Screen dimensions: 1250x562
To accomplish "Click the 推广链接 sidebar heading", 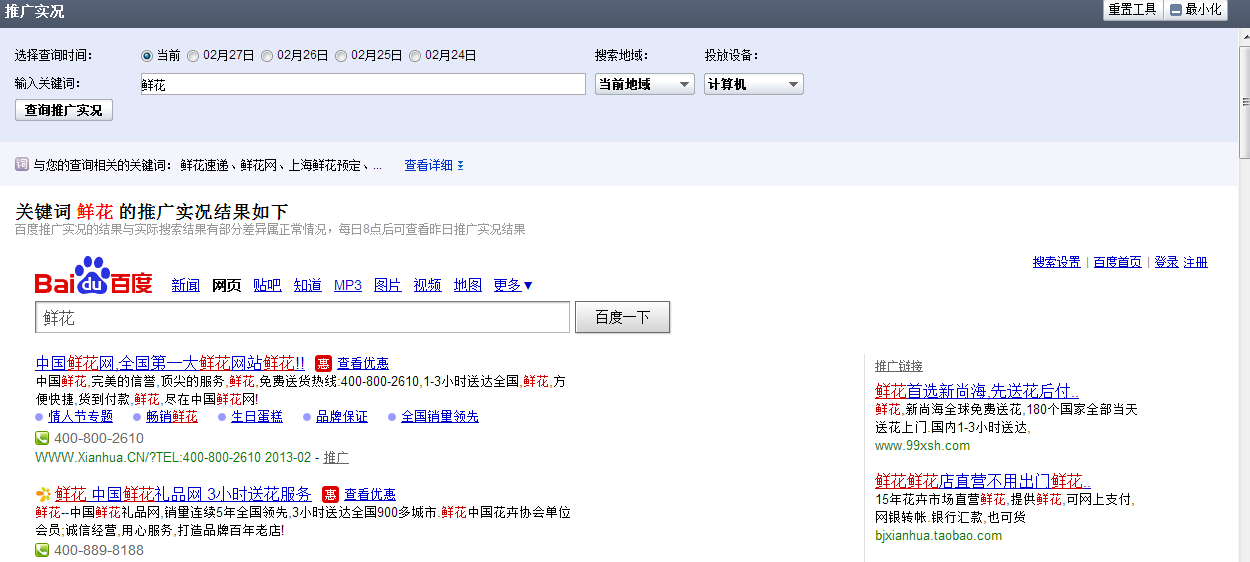I will click(899, 366).
